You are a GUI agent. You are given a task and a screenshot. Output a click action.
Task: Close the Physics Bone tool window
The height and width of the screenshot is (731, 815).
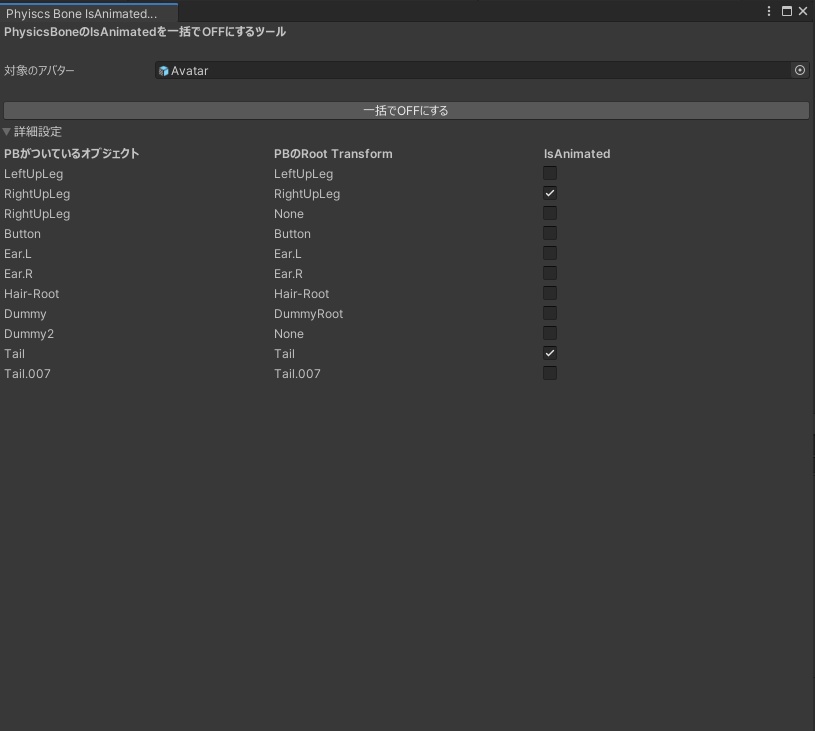pos(803,11)
